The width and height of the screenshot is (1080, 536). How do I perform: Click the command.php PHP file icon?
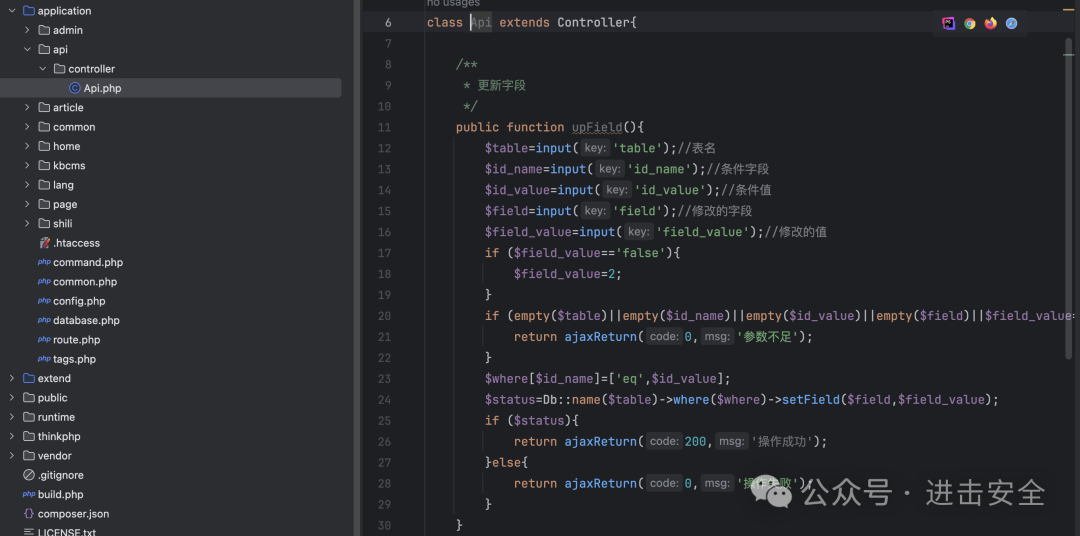(44, 262)
